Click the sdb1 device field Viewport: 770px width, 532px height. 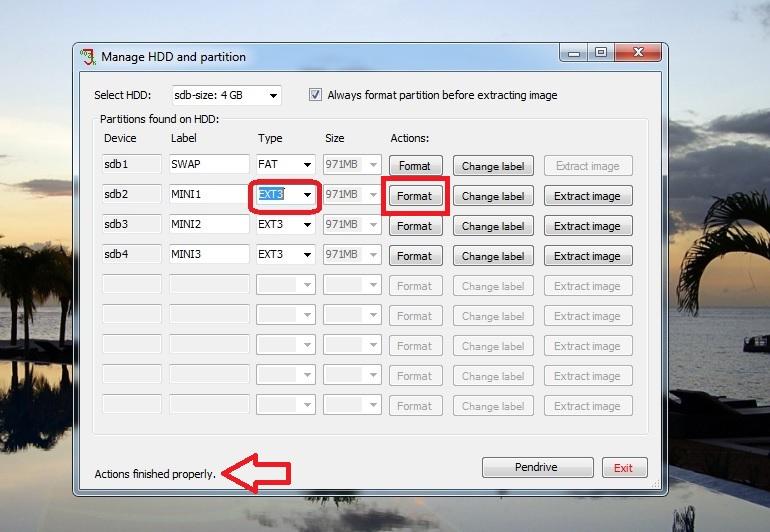132,164
